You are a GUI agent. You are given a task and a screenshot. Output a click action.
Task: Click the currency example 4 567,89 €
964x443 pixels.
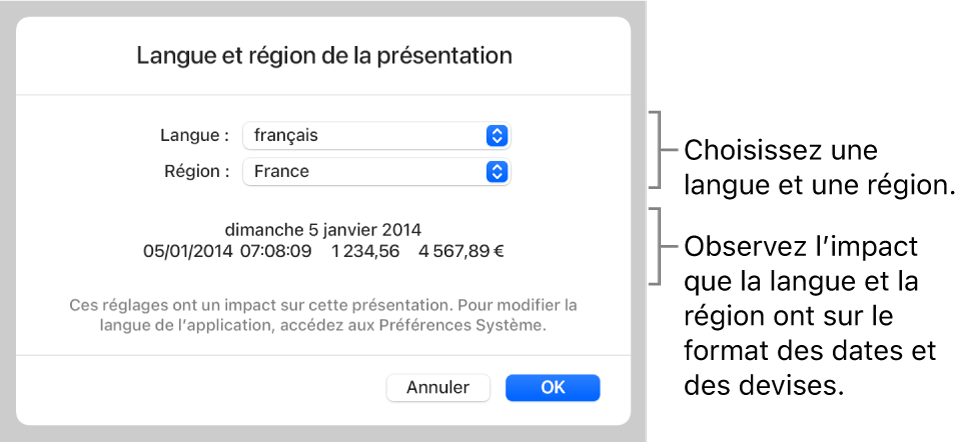(462, 251)
